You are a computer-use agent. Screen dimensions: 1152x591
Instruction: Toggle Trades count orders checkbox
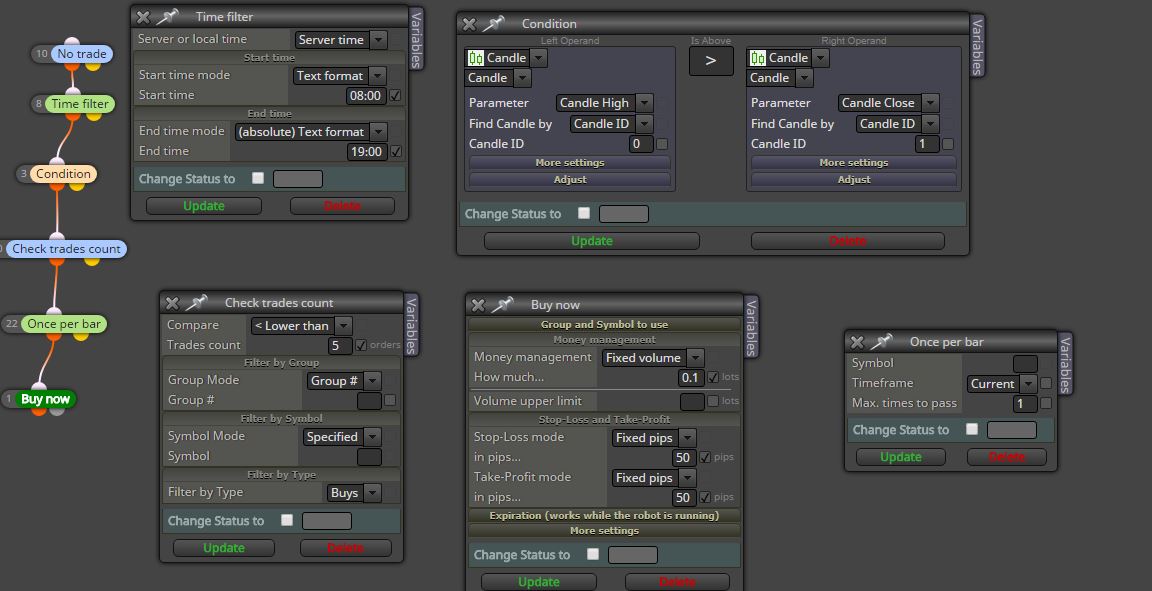(x=361, y=345)
